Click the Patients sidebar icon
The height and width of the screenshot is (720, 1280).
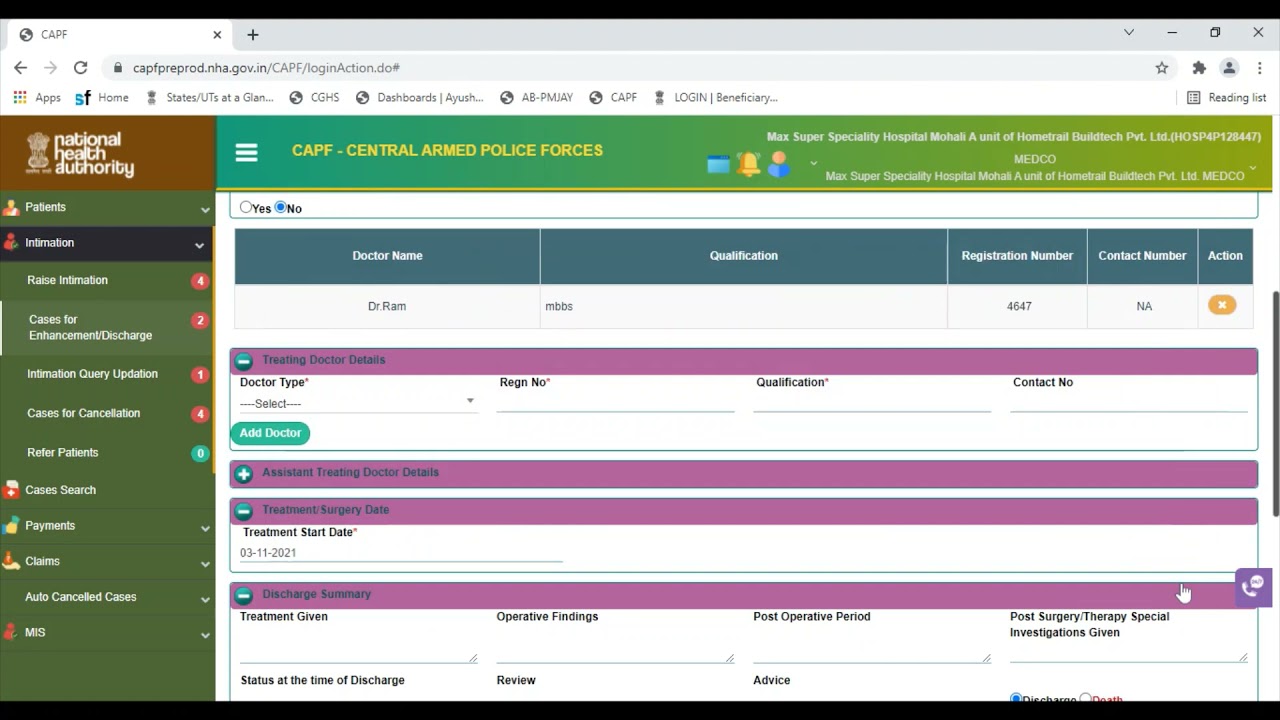(x=11, y=208)
